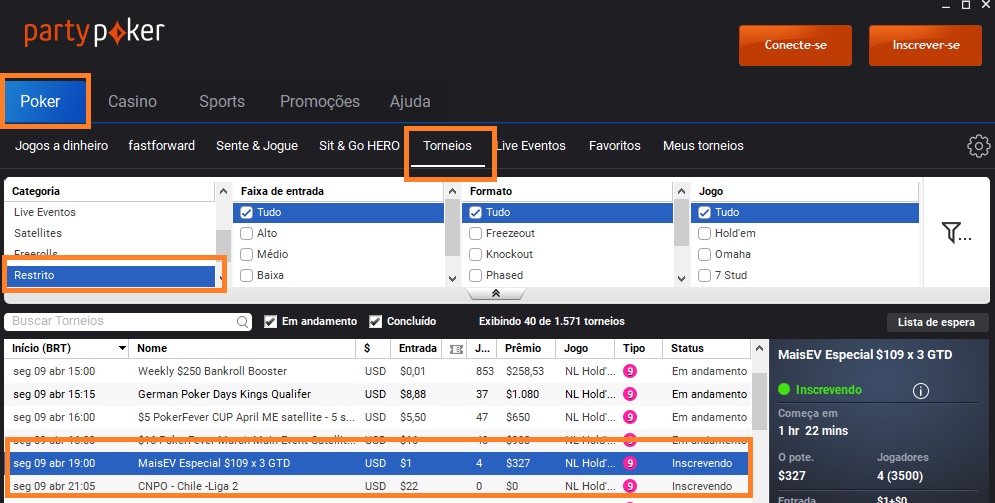Screen dimensions: 995x503
Task: Click the partypoker logo
Action: tap(95, 33)
